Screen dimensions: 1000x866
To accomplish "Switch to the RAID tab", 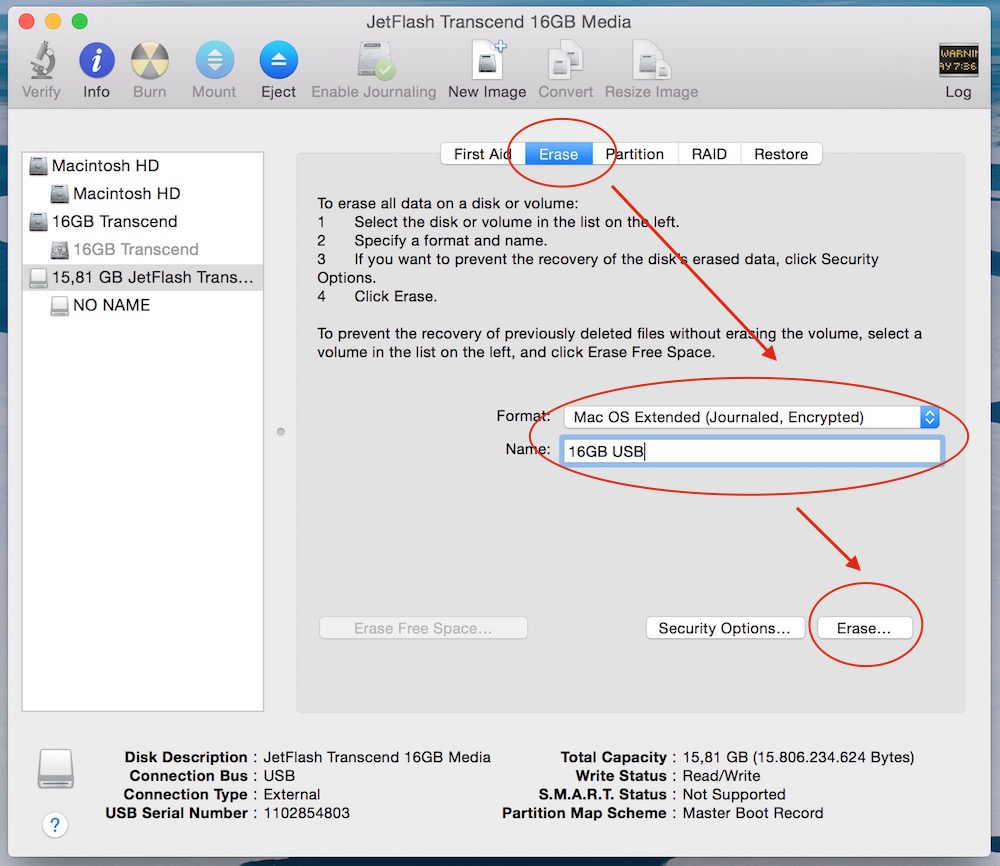I will (x=709, y=154).
